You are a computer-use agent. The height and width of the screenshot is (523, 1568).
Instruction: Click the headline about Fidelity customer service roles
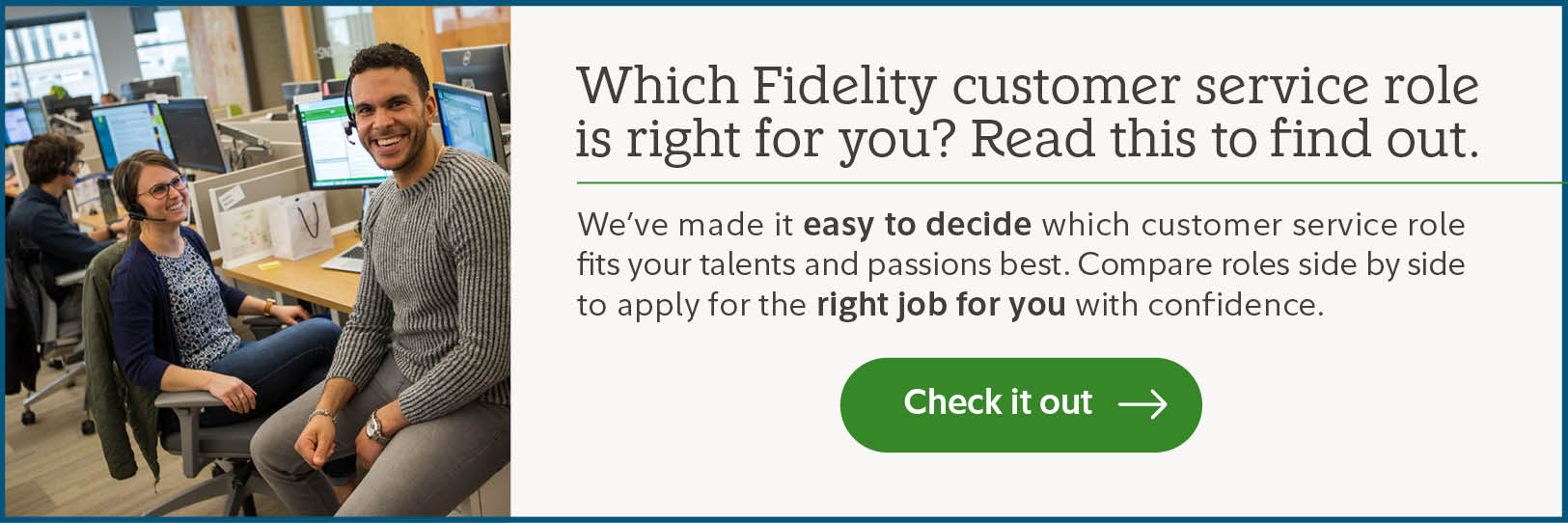[1027, 112]
